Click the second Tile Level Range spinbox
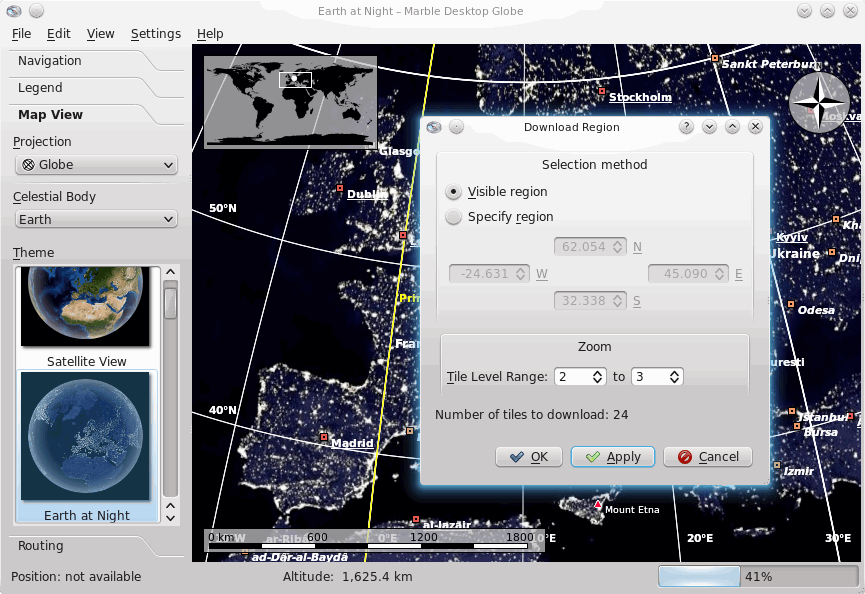865x594 pixels. pos(657,377)
